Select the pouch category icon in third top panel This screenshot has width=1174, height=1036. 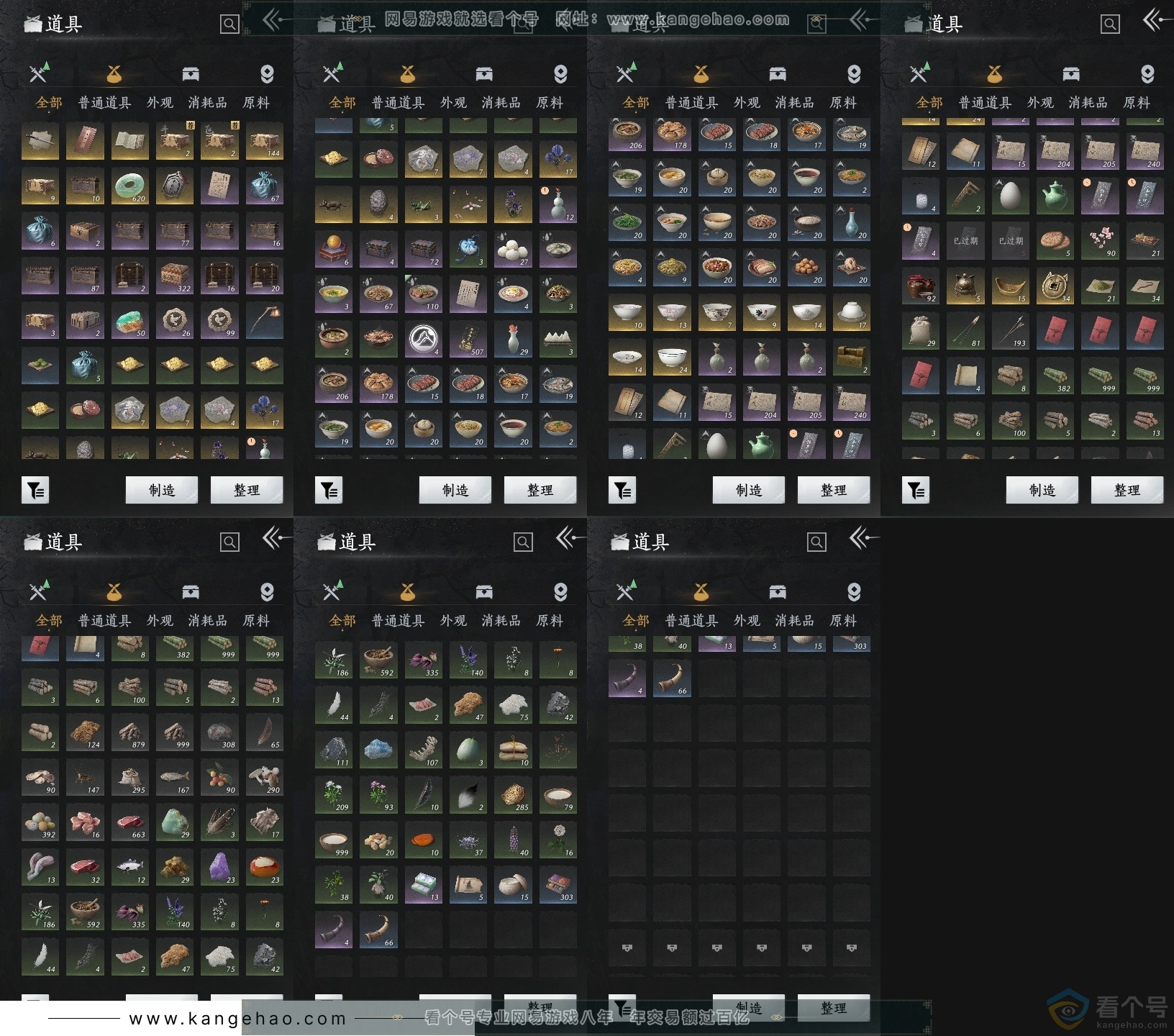[x=701, y=73]
